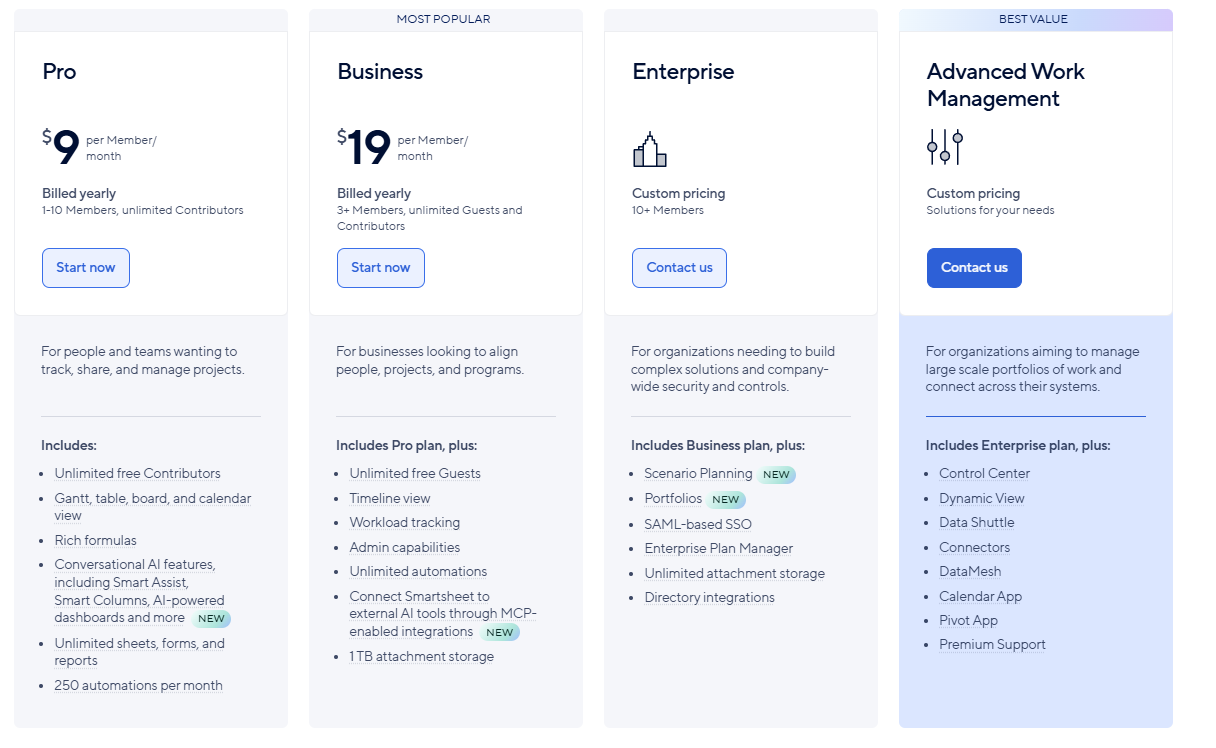Open Admin capabilities feature link
Viewport: 1216px width, 748px height.
point(405,548)
